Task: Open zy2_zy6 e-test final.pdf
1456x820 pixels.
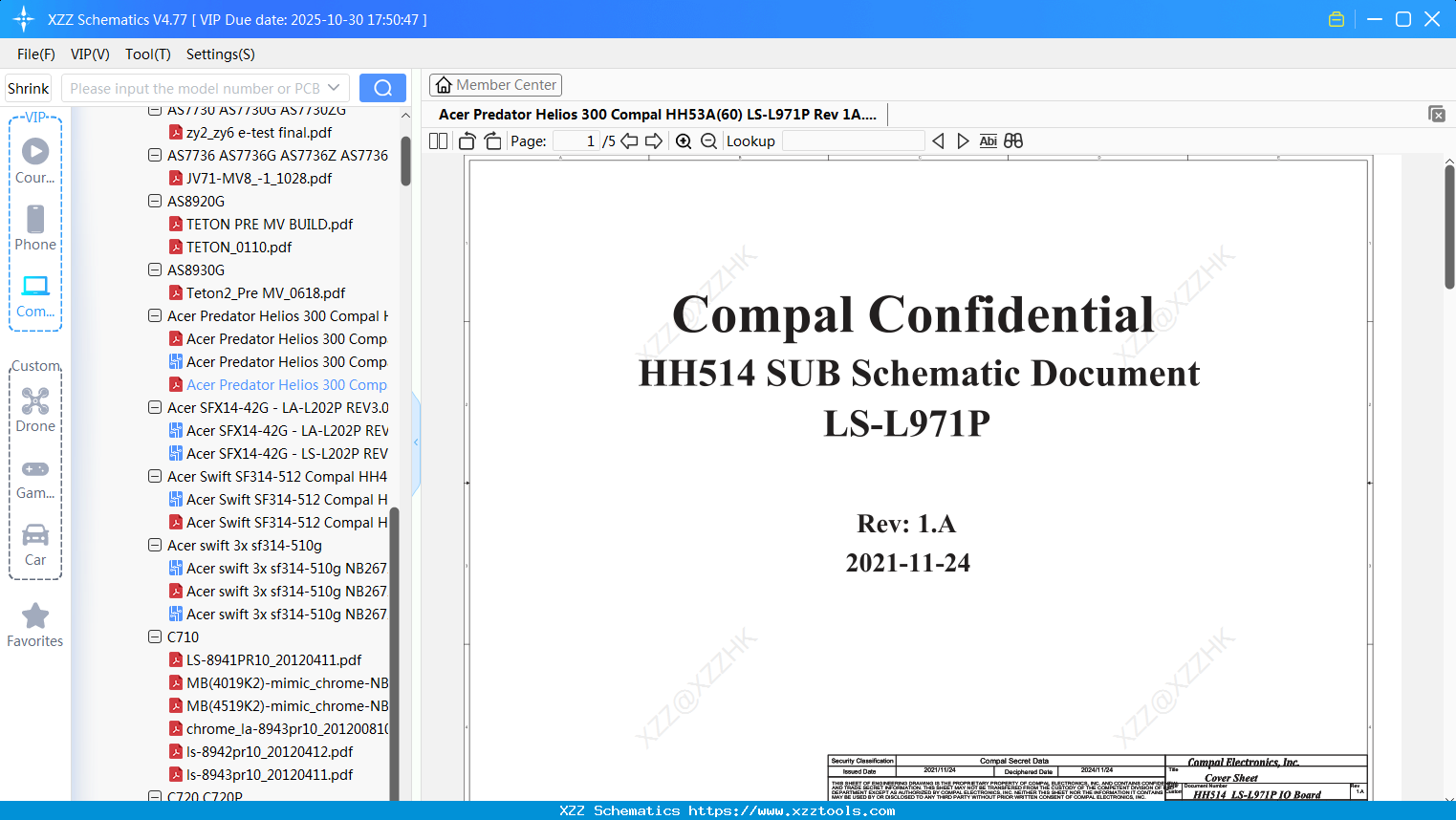Action: 259,132
